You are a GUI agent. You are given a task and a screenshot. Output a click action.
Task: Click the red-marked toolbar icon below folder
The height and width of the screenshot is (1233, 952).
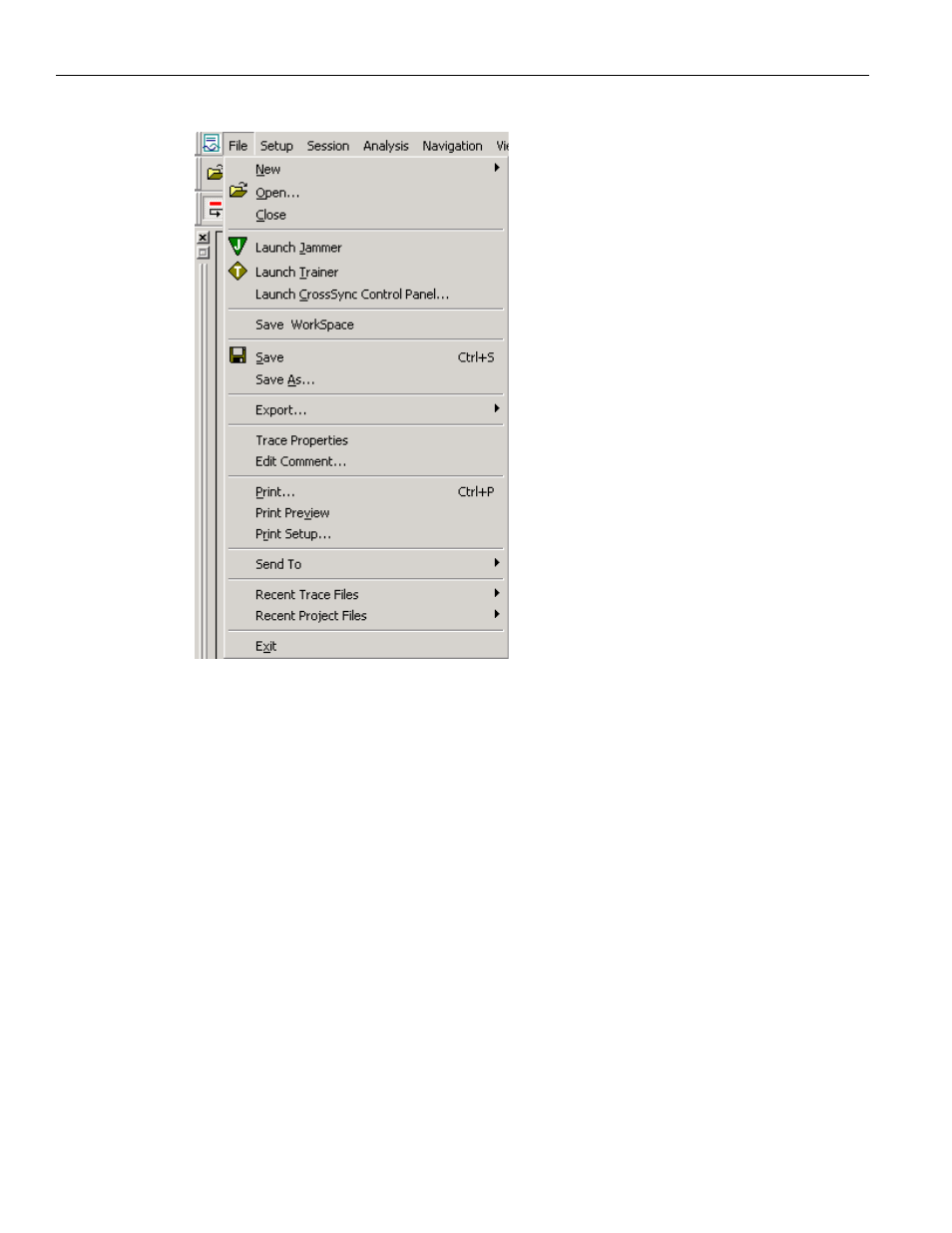(x=215, y=209)
